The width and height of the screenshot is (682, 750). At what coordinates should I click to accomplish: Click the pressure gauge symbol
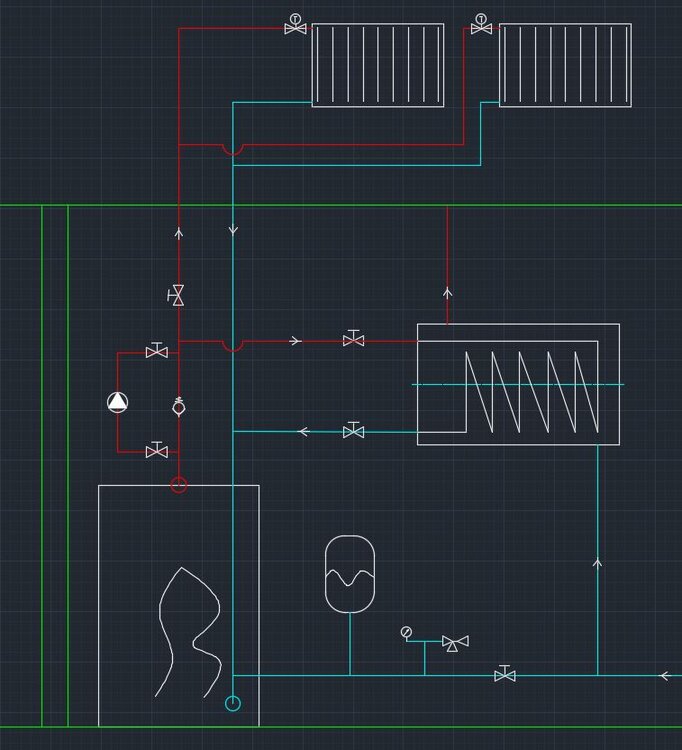coord(406,632)
